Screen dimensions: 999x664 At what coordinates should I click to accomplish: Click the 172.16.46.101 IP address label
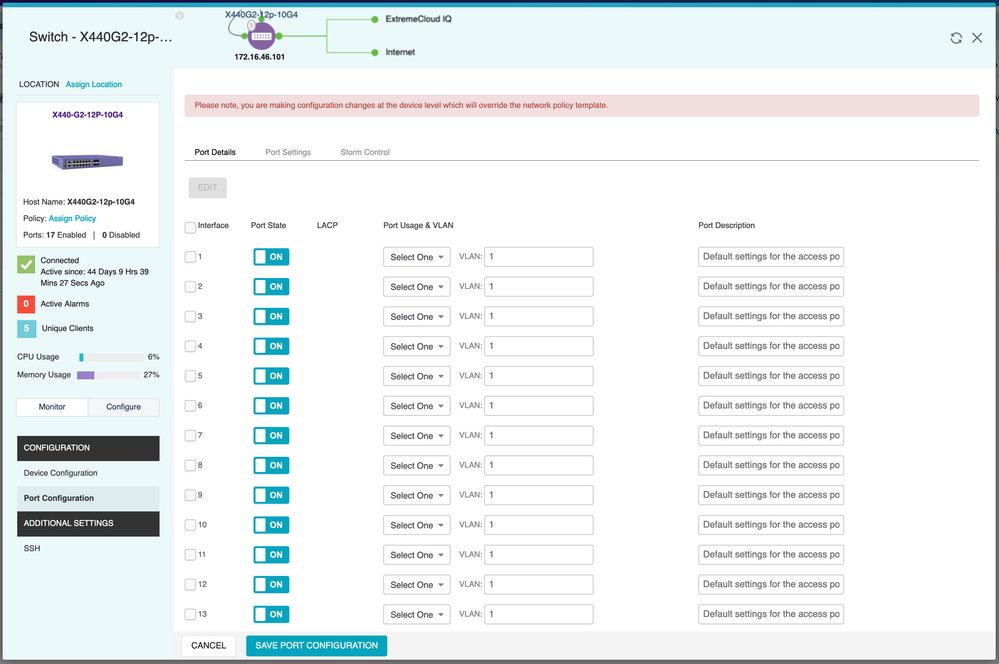(259, 57)
